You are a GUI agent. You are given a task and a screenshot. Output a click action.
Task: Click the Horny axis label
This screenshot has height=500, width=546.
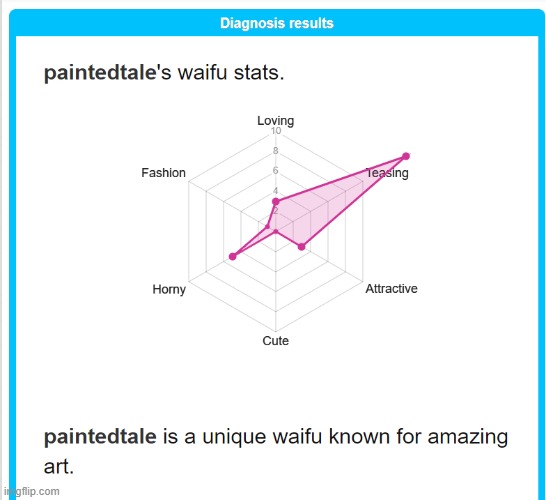click(169, 289)
